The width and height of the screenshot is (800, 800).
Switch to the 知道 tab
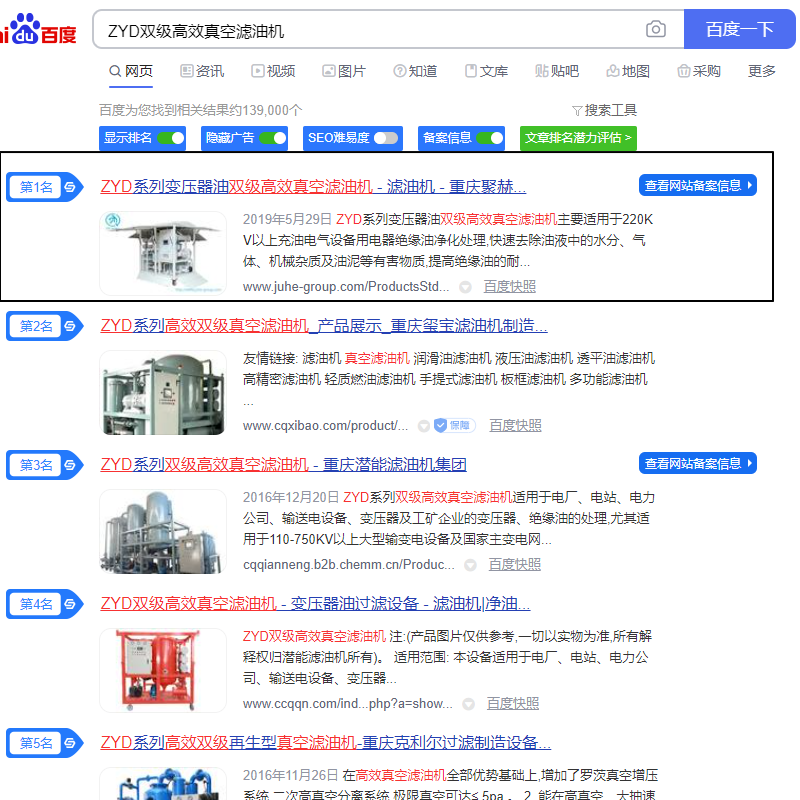(x=415, y=71)
